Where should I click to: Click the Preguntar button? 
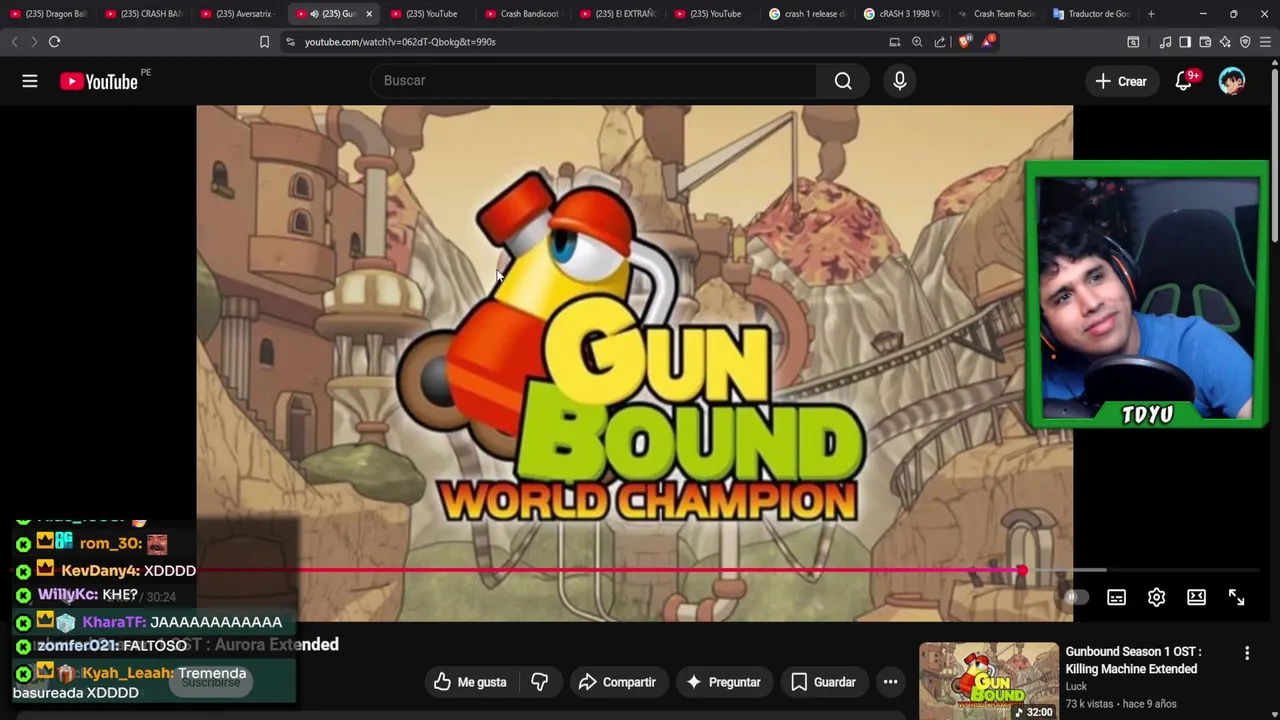point(724,682)
